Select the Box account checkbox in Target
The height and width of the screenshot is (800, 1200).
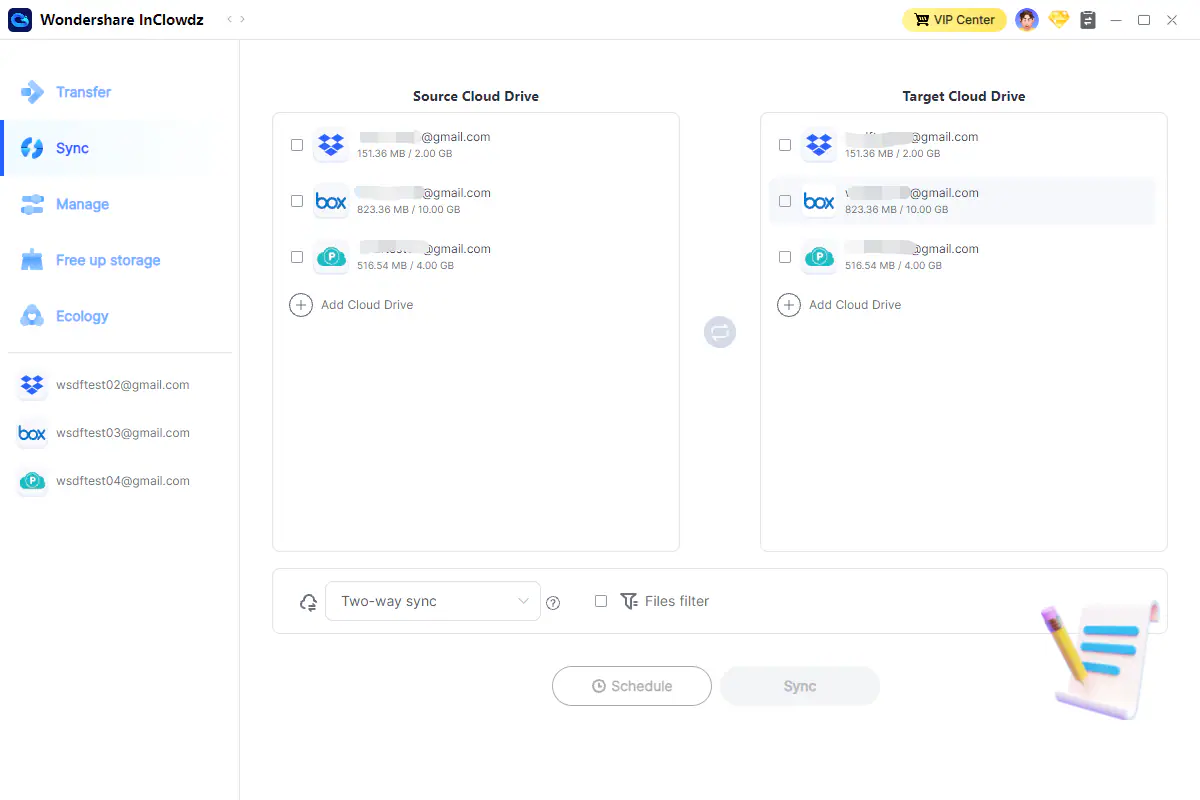[x=785, y=201]
